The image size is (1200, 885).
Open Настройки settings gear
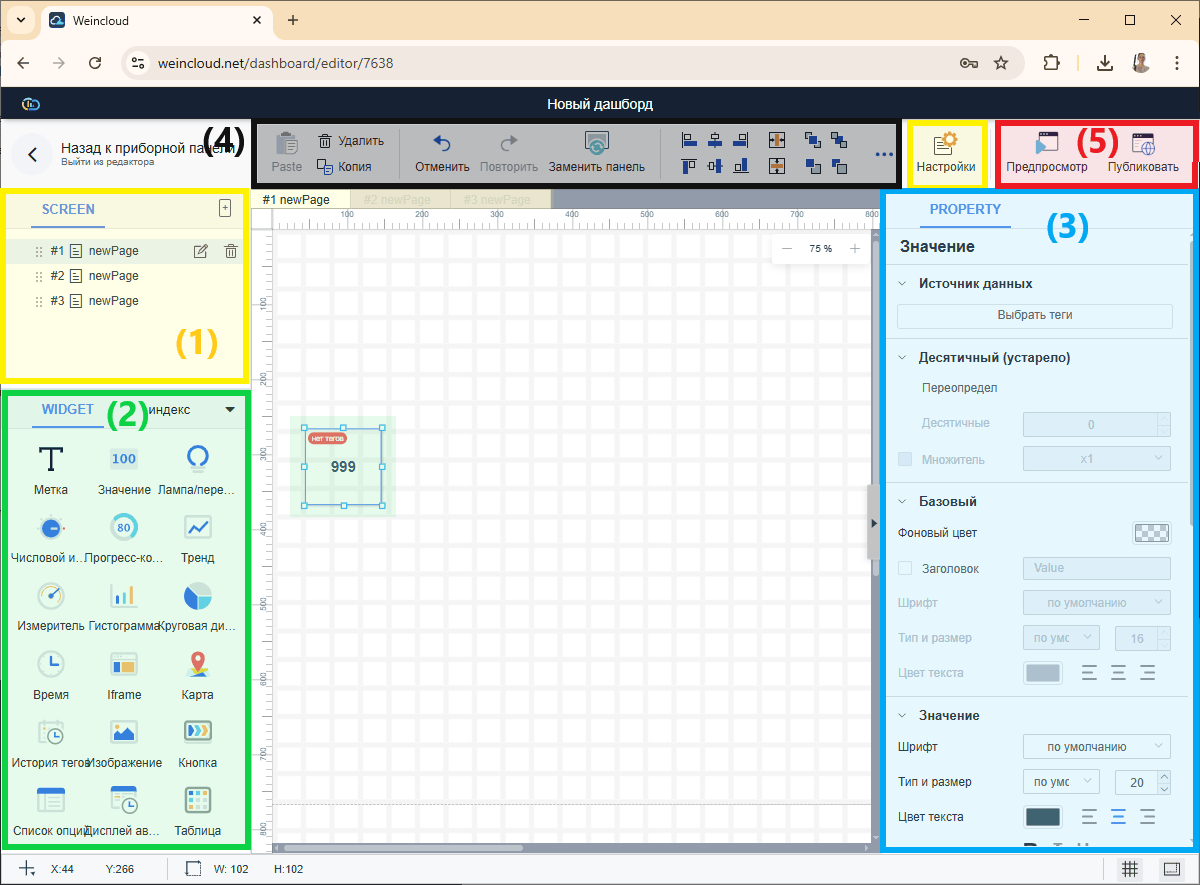(945, 144)
